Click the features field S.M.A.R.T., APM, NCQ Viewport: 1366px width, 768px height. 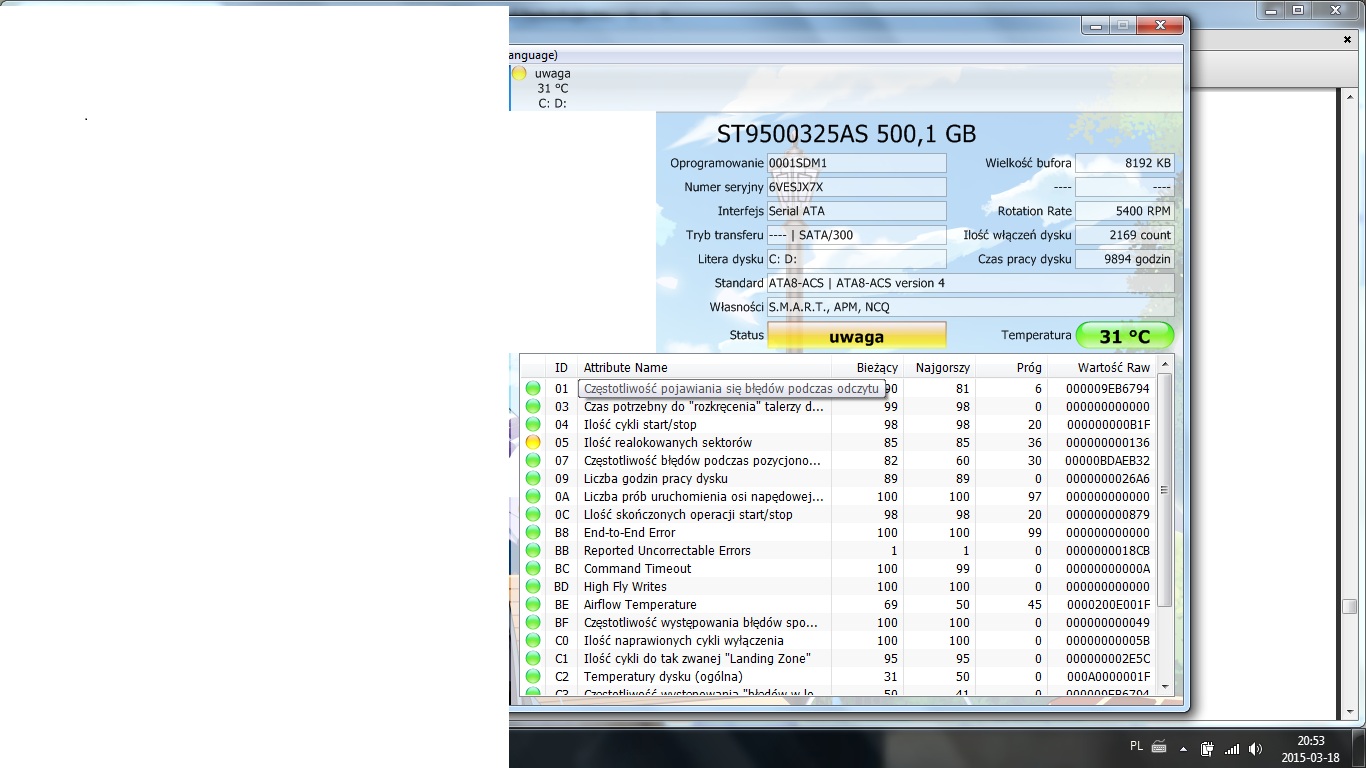pyautogui.click(x=970, y=307)
